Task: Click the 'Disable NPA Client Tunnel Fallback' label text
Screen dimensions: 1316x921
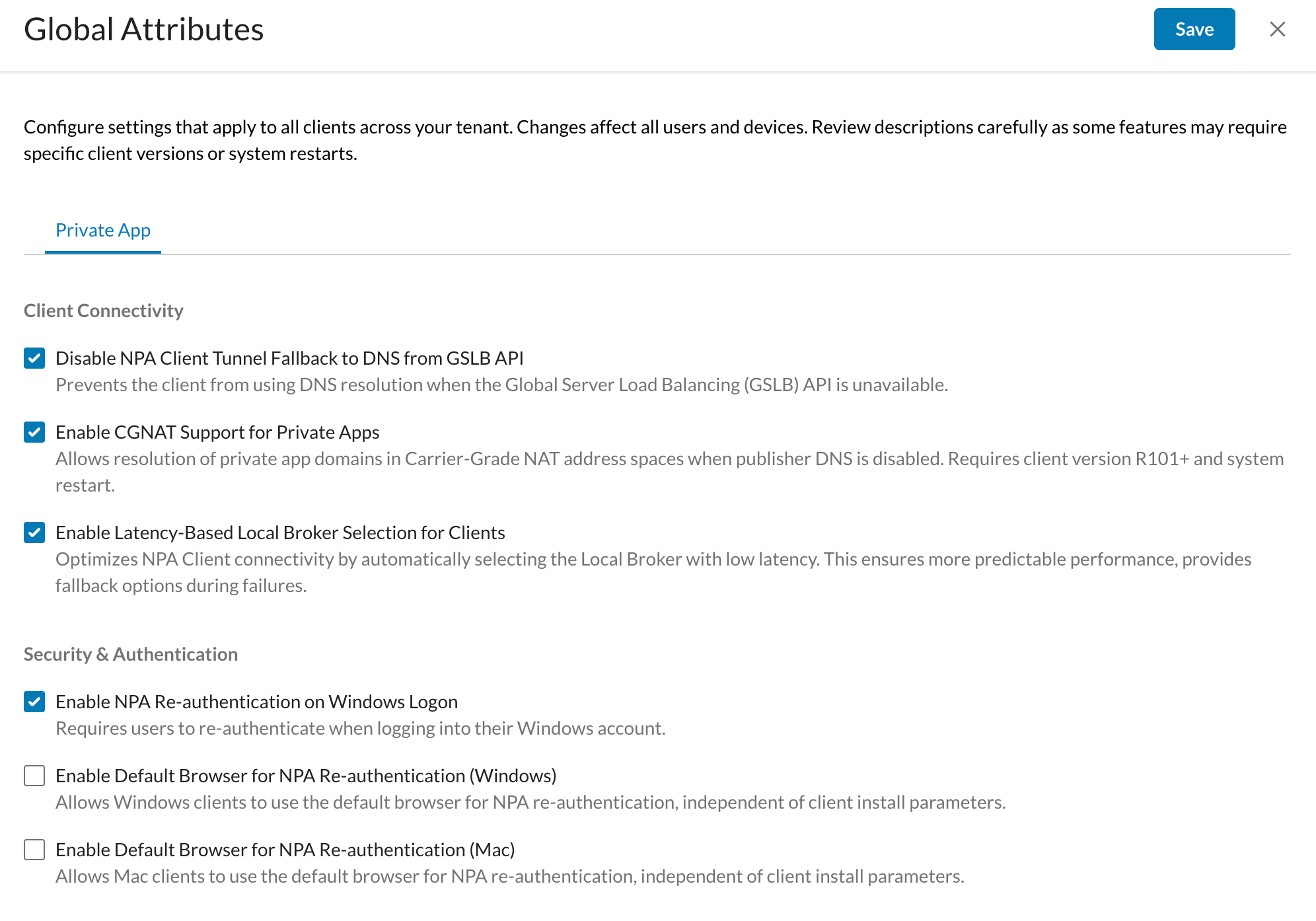Action: [x=289, y=358]
